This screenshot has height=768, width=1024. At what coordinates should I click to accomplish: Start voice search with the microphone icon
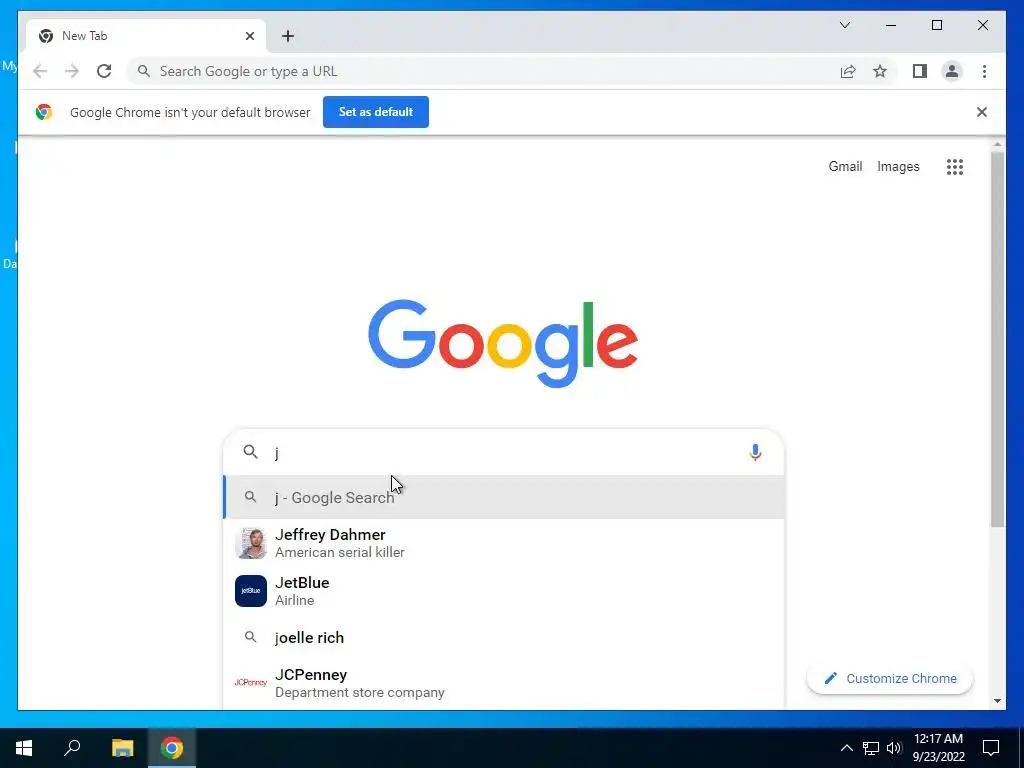(755, 452)
